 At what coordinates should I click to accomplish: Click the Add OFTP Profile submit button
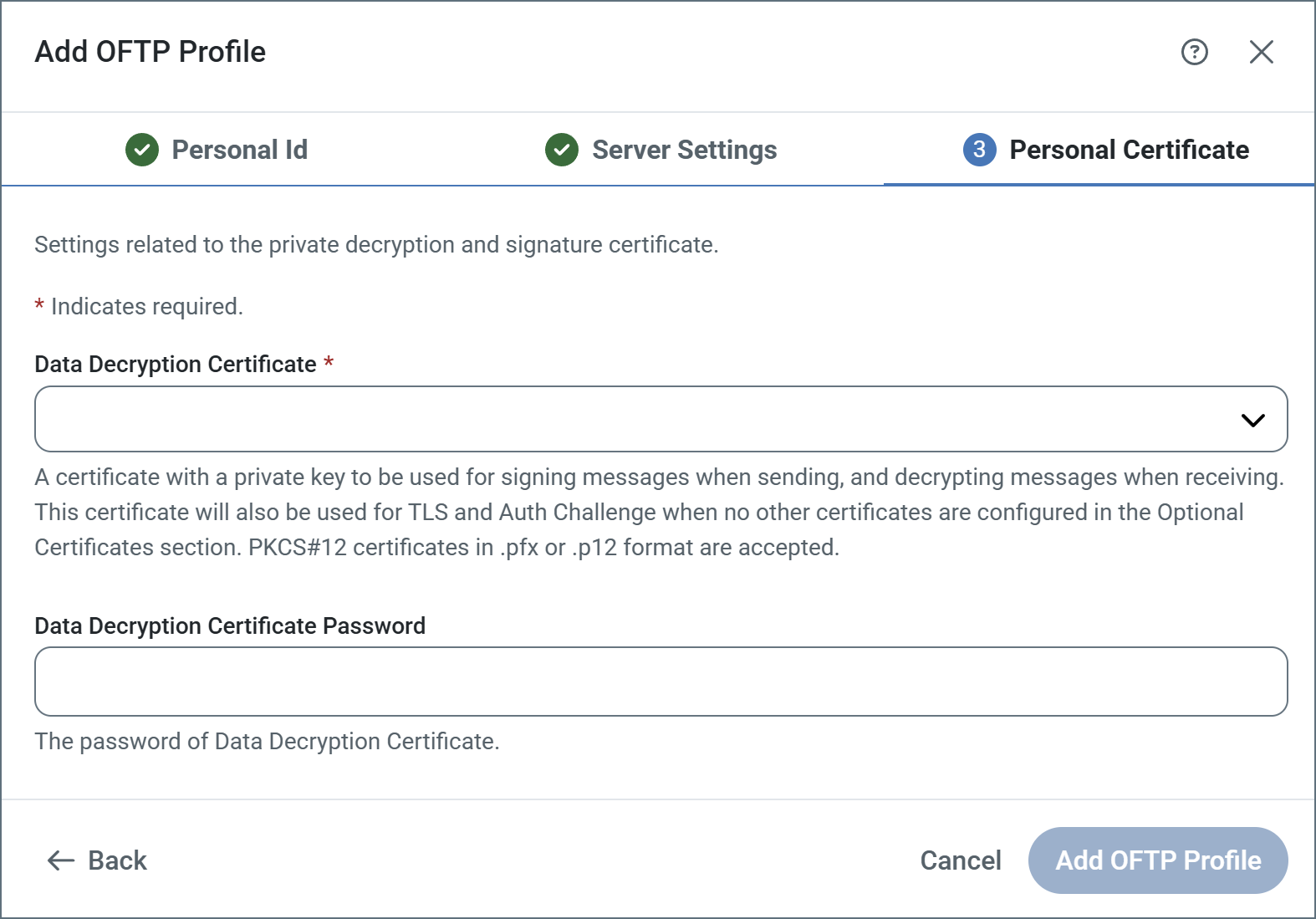point(1158,860)
